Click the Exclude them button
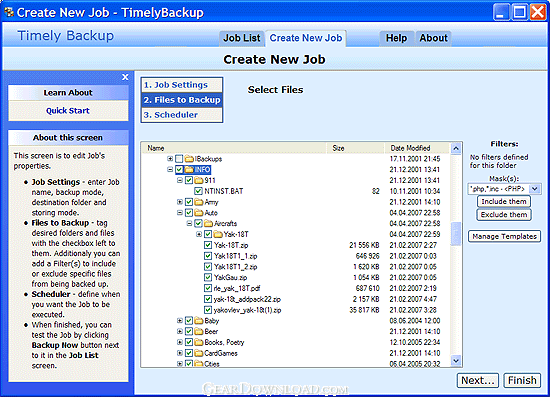Viewport: 550px width, 397px height. (504, 215)
